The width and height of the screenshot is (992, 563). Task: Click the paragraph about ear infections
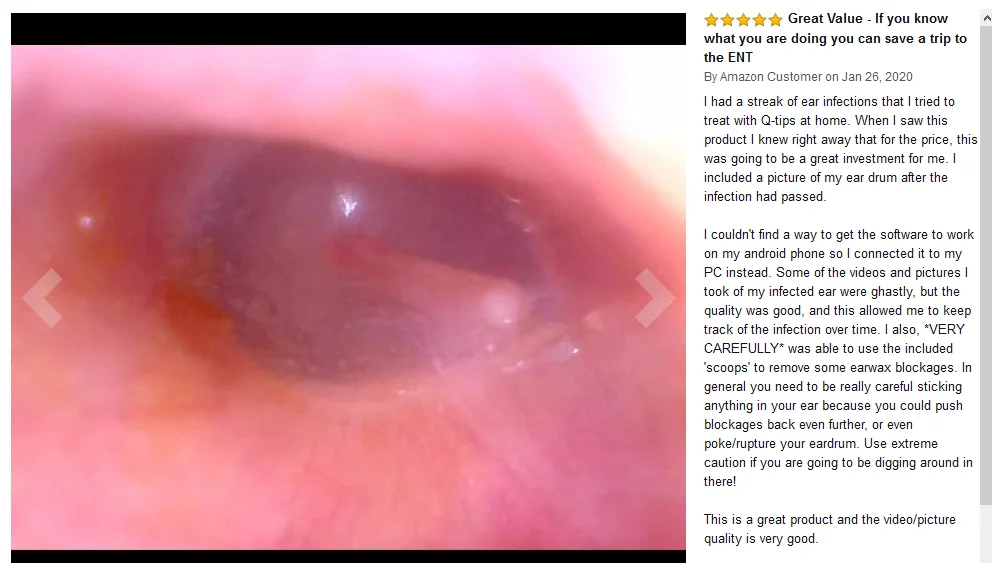[x=840, y=149]
